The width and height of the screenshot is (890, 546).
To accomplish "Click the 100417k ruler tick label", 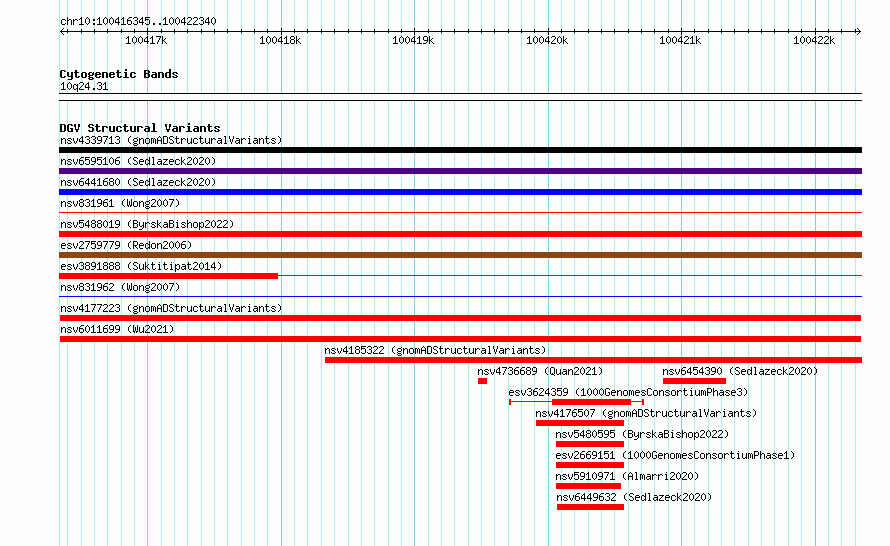I will 146,40.
